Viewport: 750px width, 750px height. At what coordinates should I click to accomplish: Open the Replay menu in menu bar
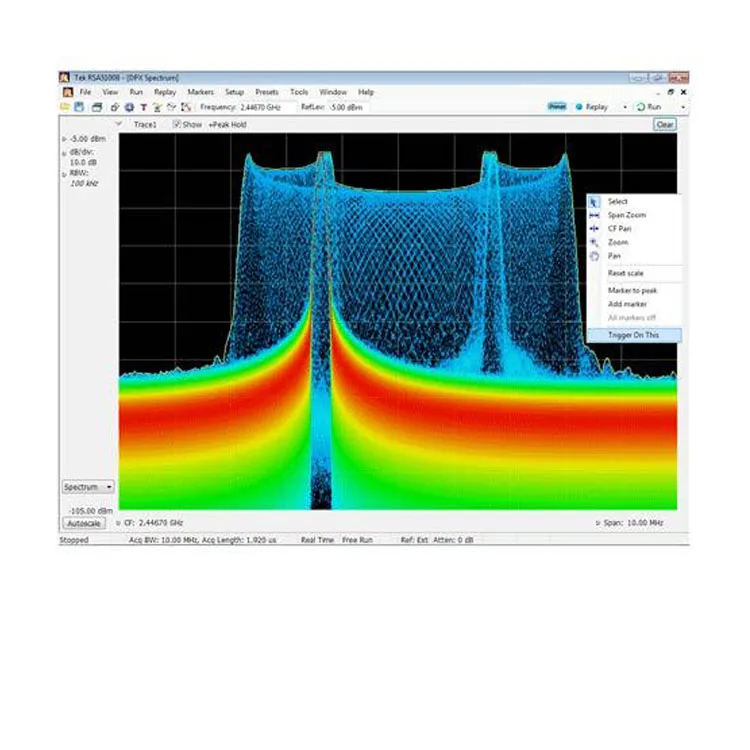[165, 92]
